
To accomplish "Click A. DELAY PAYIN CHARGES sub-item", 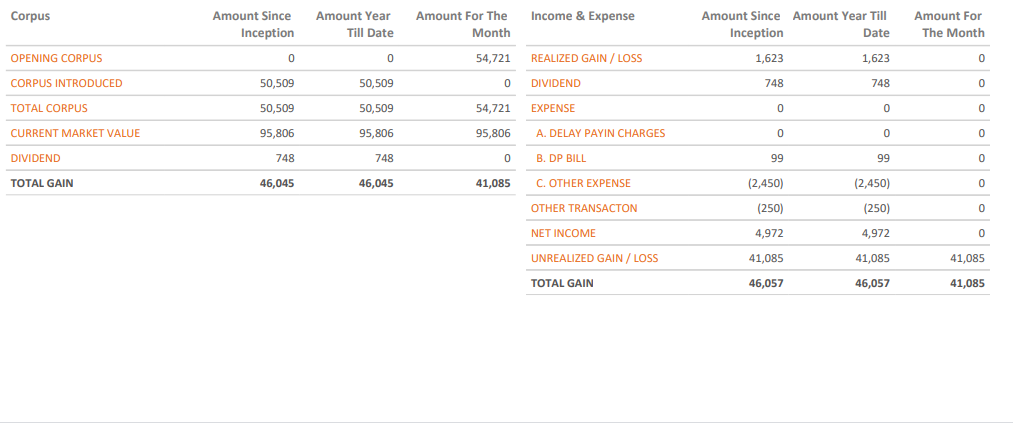I will point(600,133).
